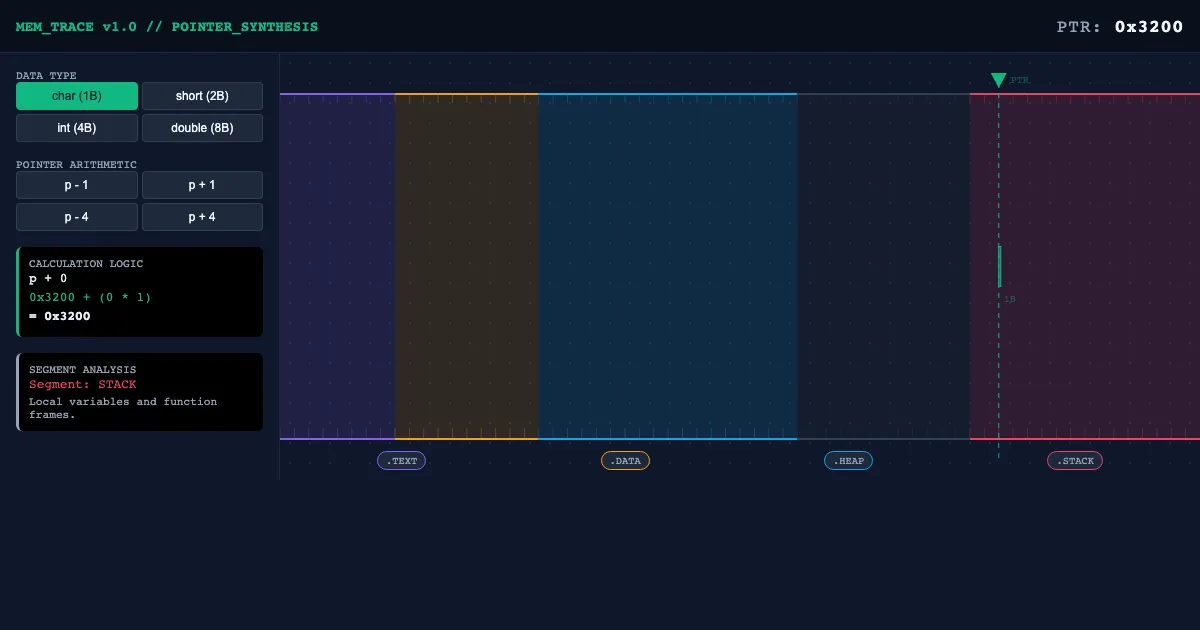Click the POINTER ARITHMETIC label

[77, 165]
